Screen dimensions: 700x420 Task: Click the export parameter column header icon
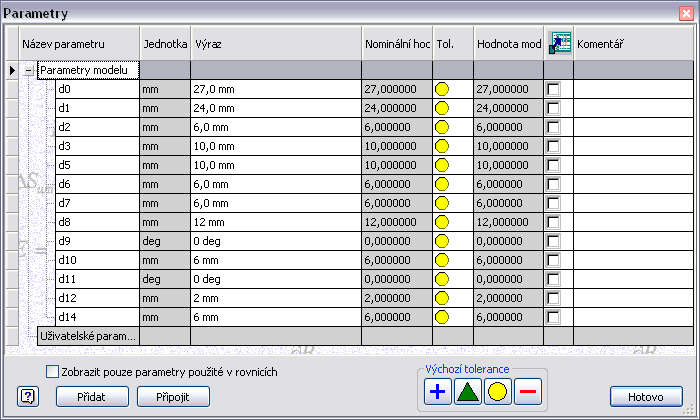click(559, 43)
